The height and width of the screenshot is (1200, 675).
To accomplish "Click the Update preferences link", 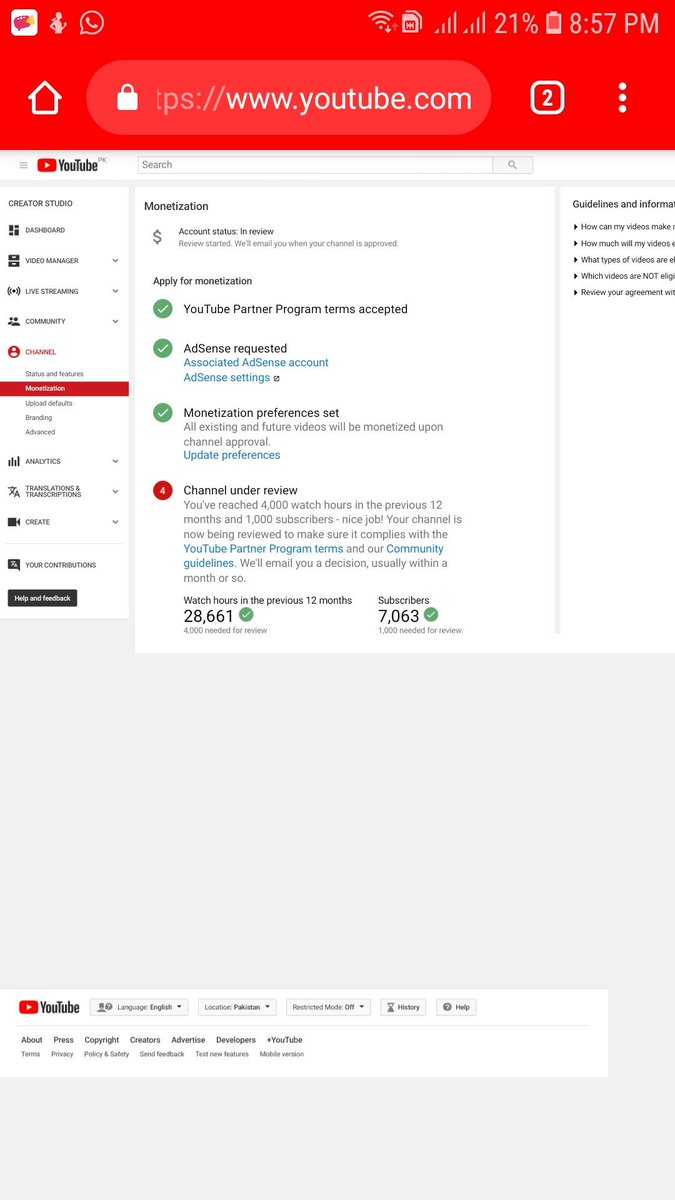I will click(232, 455).
